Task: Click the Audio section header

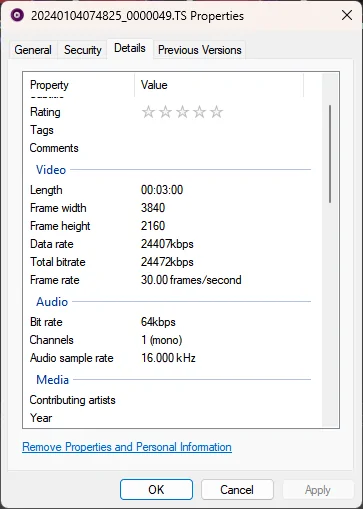Action: pos(52,302)
